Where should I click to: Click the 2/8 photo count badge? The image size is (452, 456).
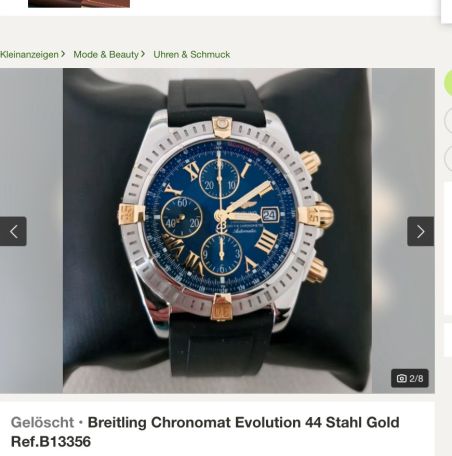pyautogui.click(x=410, y=378)
